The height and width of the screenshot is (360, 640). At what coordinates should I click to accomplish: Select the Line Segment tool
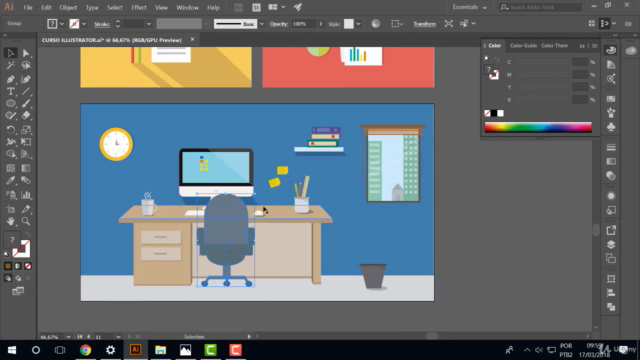pos(26,91)
